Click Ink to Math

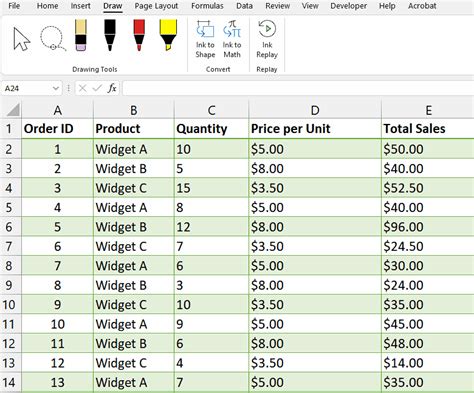click(232, 39)
